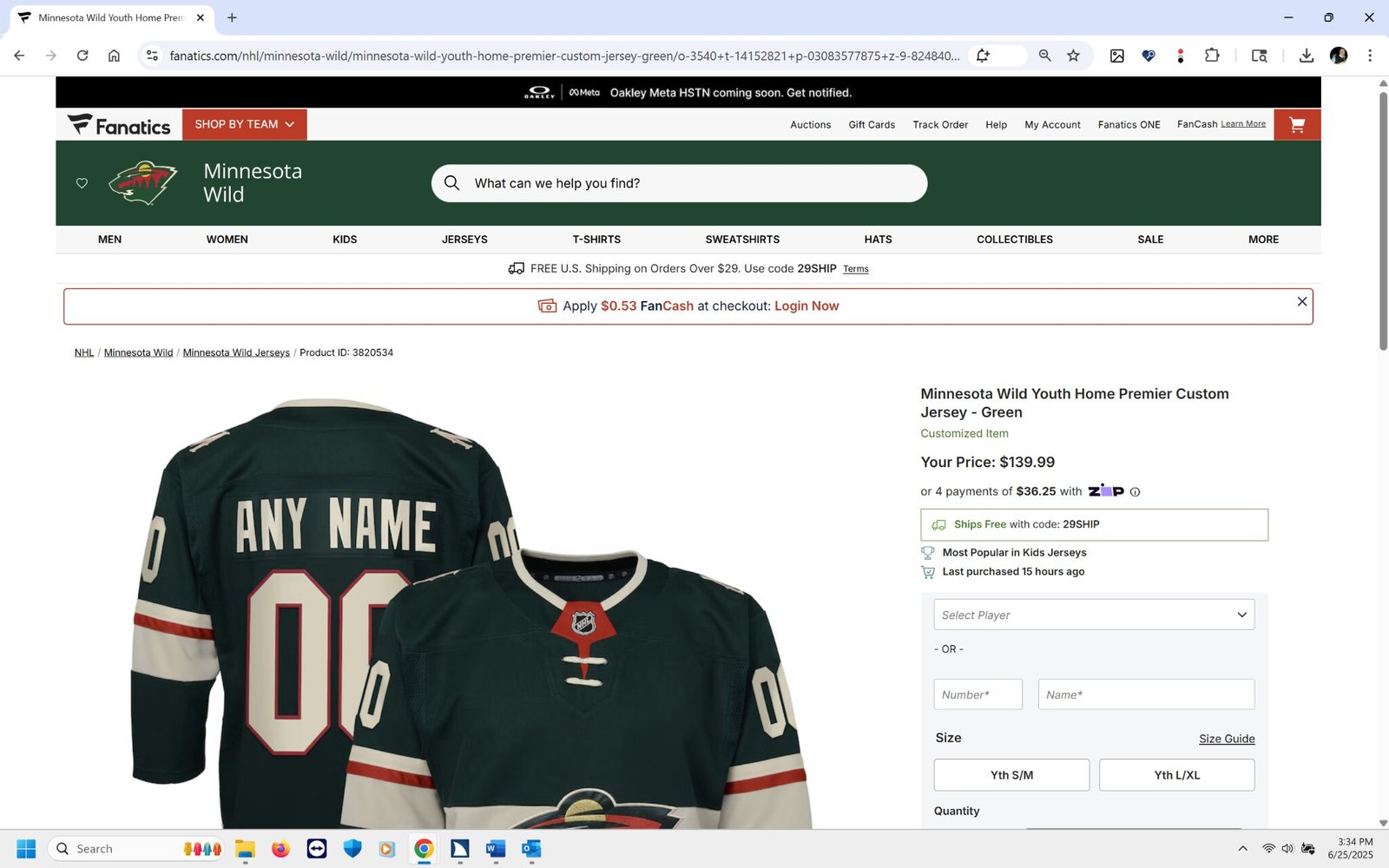Image resolution: width=1389 pixels, height=868 pixels.
Task: Click the Minnesota Wild breadcrumb link
Action: pyautogui.click(x=139, y=352)
